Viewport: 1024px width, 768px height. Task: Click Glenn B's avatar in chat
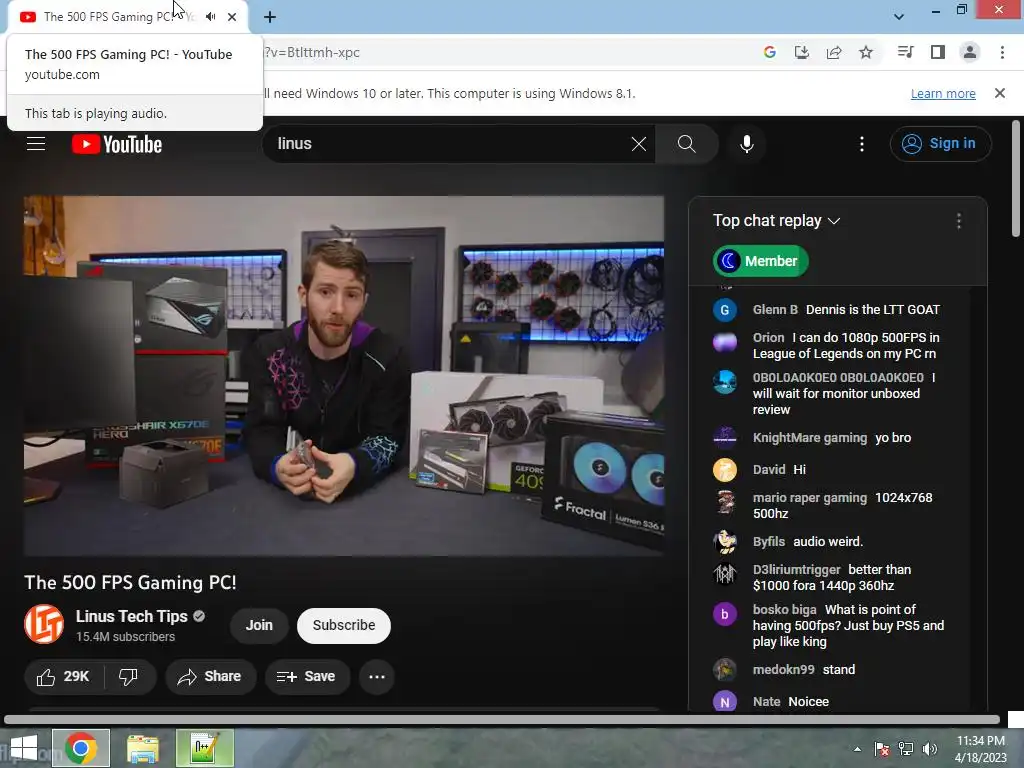coord(725,310)
